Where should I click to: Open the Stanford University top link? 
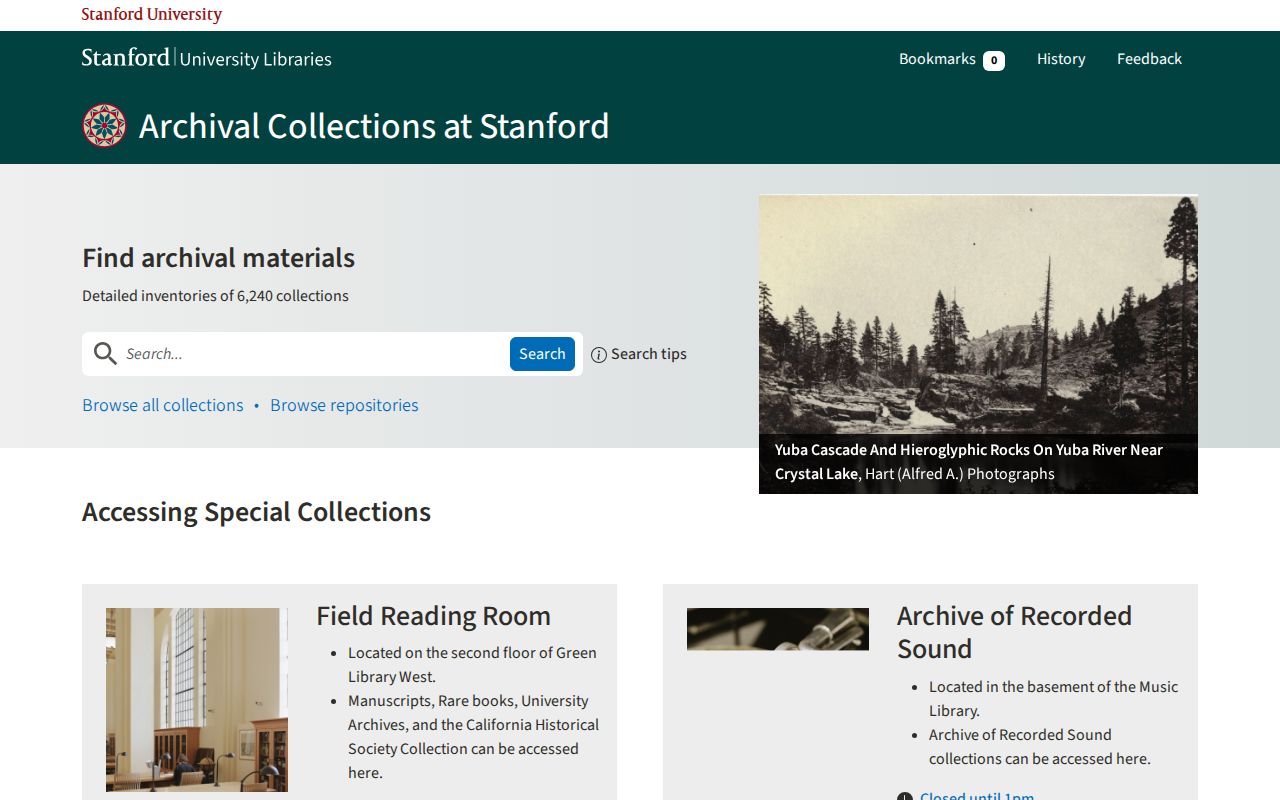point(152,14)
